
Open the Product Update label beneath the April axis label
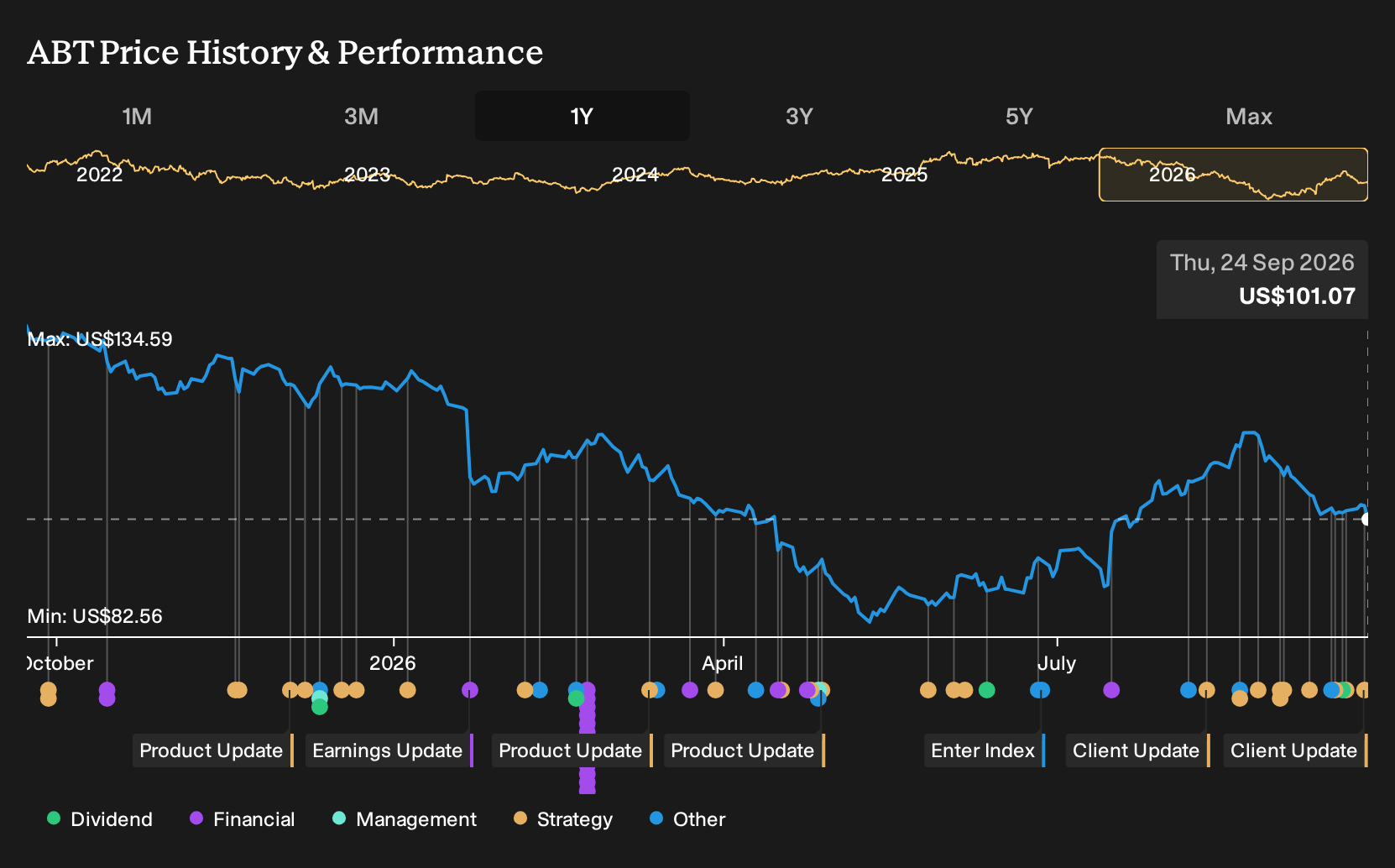[x=745, y=750]
